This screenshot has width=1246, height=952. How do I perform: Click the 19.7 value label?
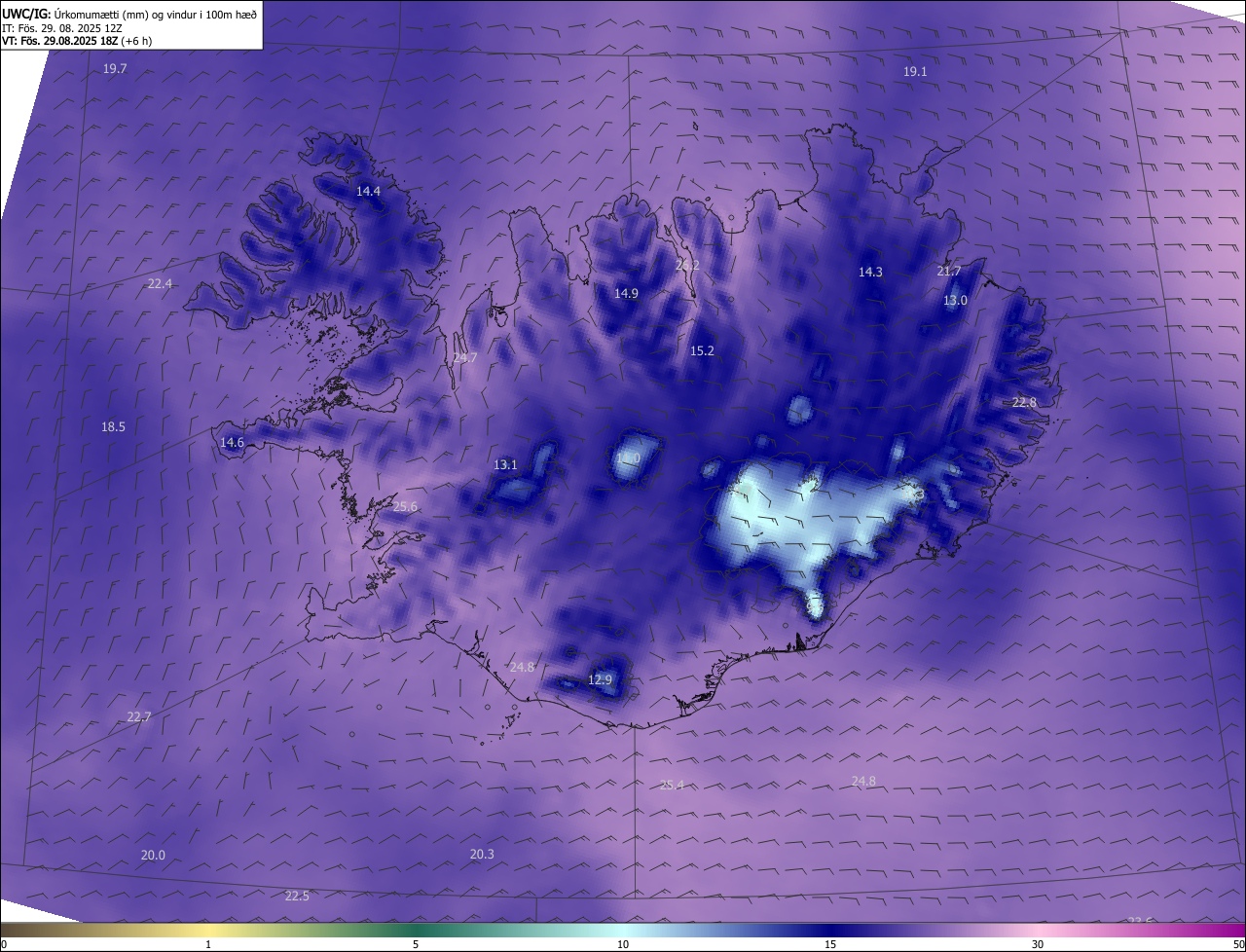pyautogui.click(x=115, y=69)
